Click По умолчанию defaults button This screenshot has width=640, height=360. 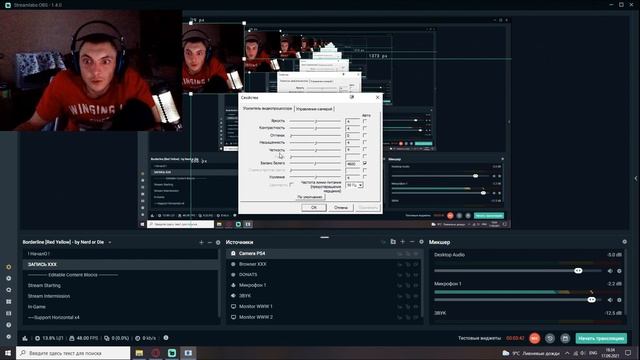[310, 197]
